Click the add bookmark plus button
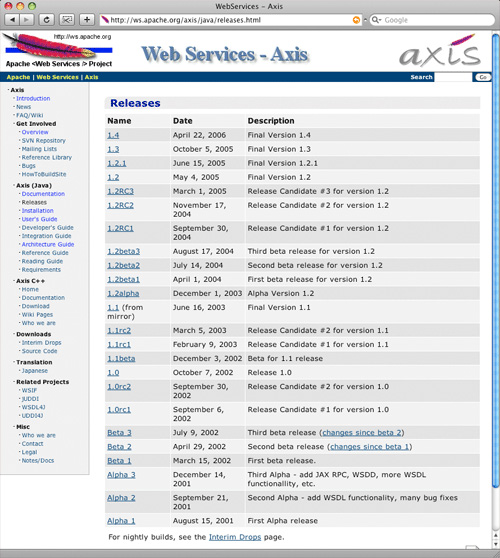The image size is (500, 558). (x=87, y=20)
